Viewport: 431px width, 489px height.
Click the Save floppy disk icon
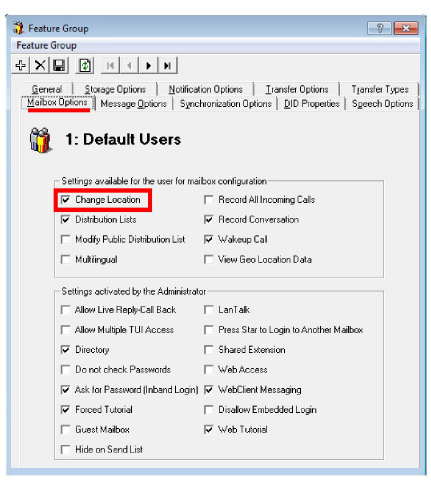tap(59, 65)
